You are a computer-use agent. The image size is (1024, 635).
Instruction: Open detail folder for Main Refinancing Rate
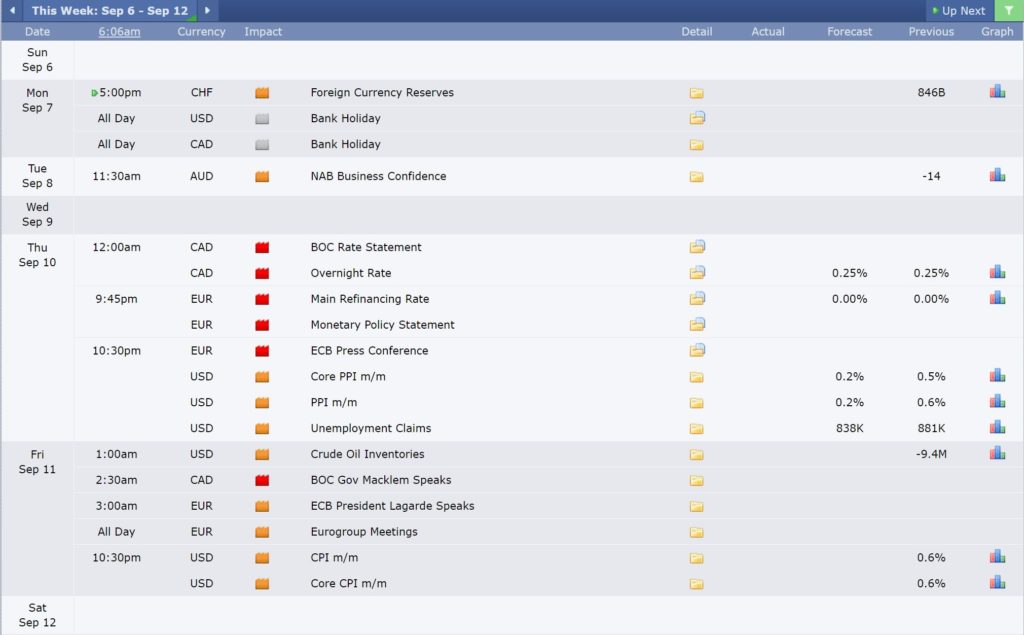(697, 299)
